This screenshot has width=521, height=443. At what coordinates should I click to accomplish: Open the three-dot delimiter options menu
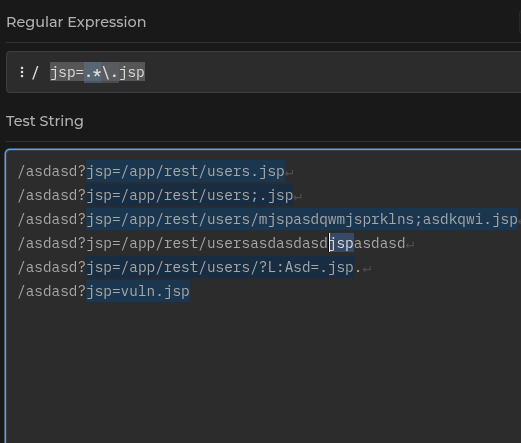[x=22, y=72]
